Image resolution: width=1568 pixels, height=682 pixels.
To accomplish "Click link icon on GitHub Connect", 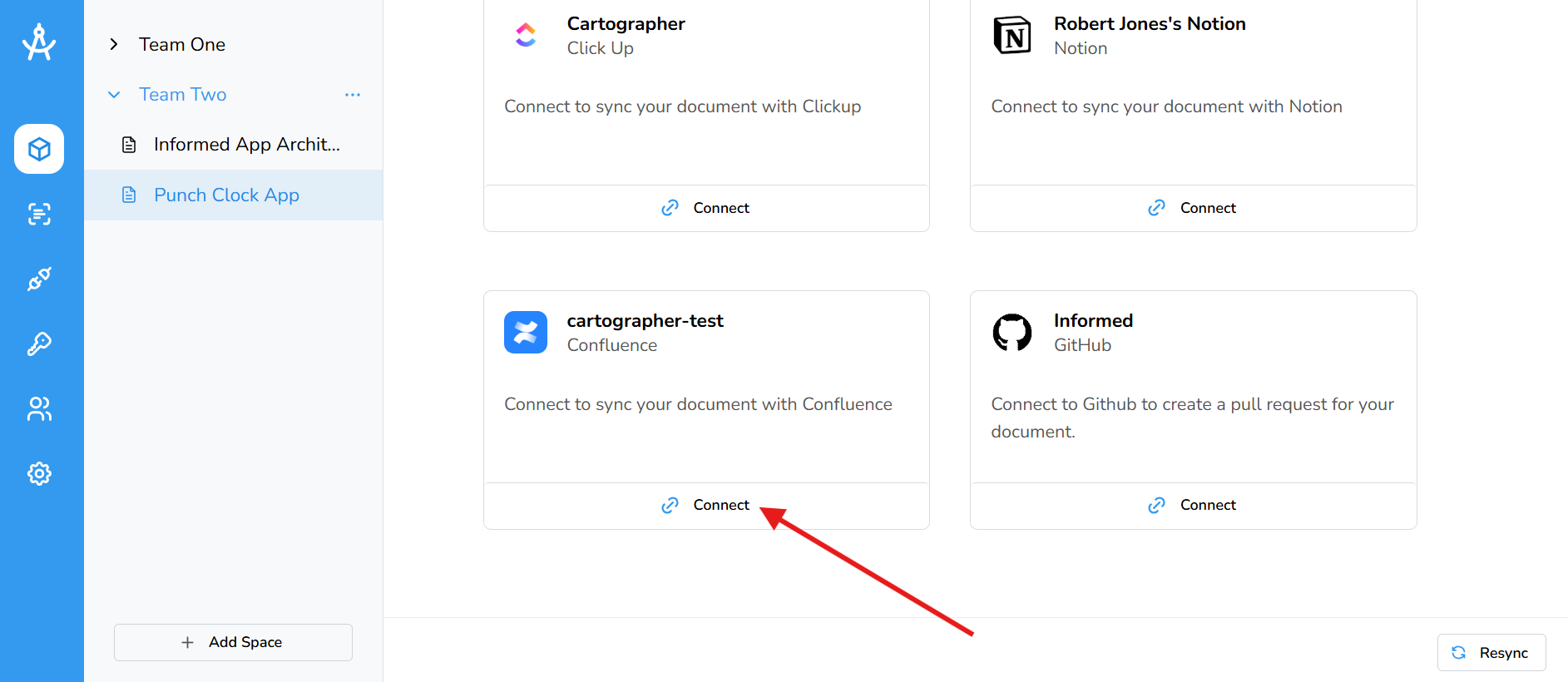I will (x=1156, y=505).
